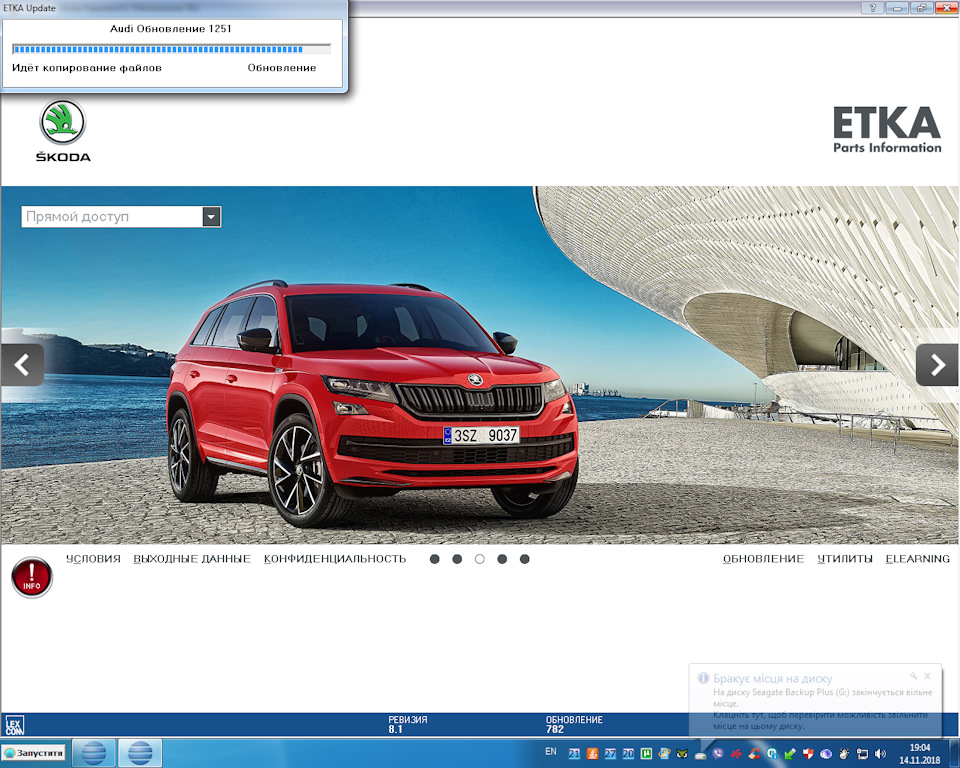Viewport: 960px width, 768px height.
Task: Click the red-white shield antivirus tray icon
Action: [x=808, y=754]
